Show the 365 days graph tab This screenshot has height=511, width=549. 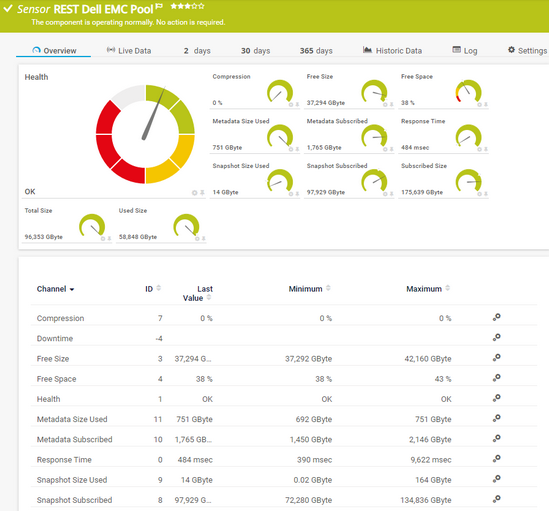tap(316, 51)
